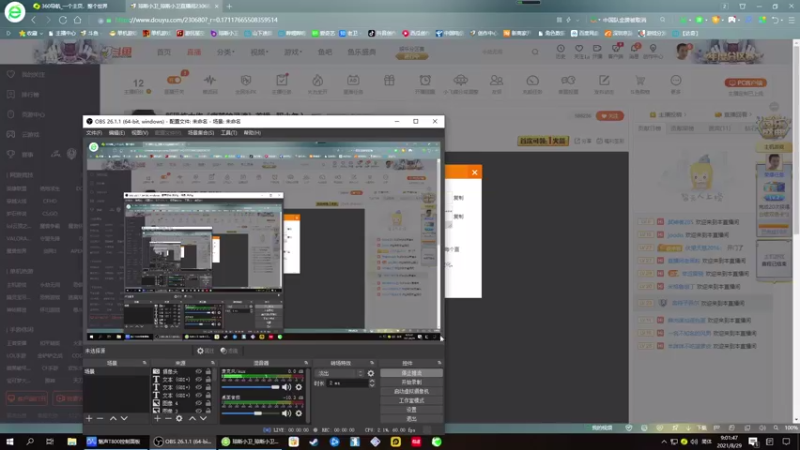
Task: Open OBS 工具(T) menu
Action: (x=229, y=133)
